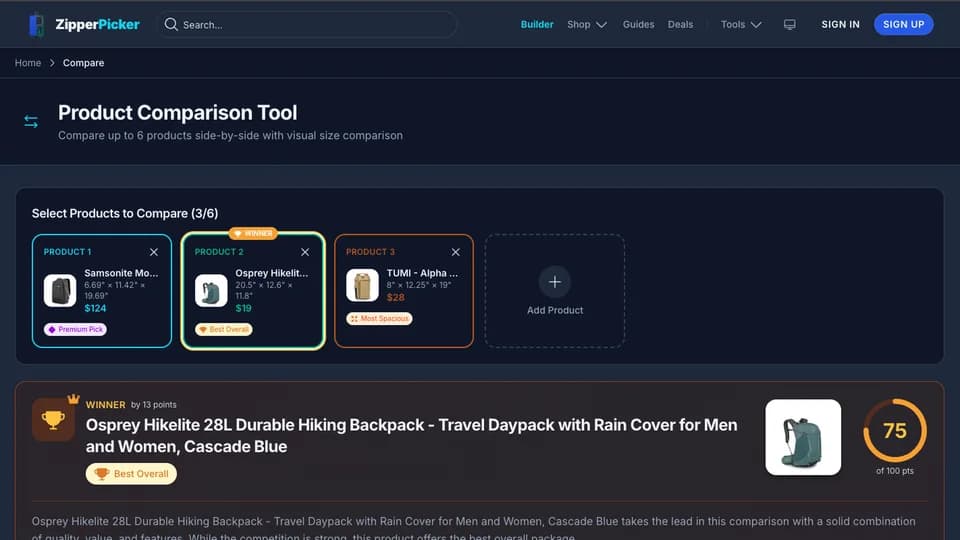This screenshot has width=960, height=540.
Task: Remove Product 1 Samsonite with X
Action: [x=154, y=252]
